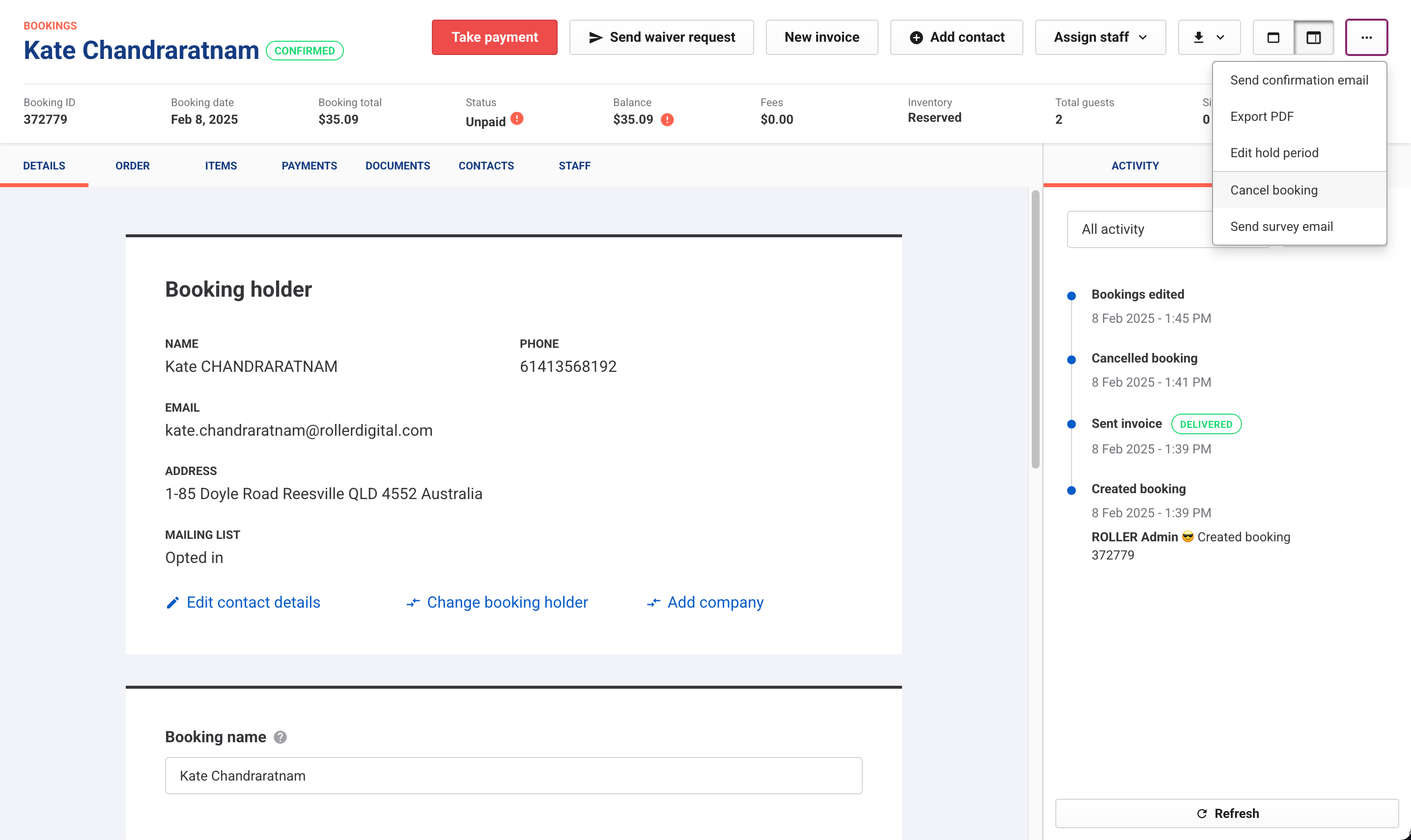Add contact to the booking

(x=956, y=37)
